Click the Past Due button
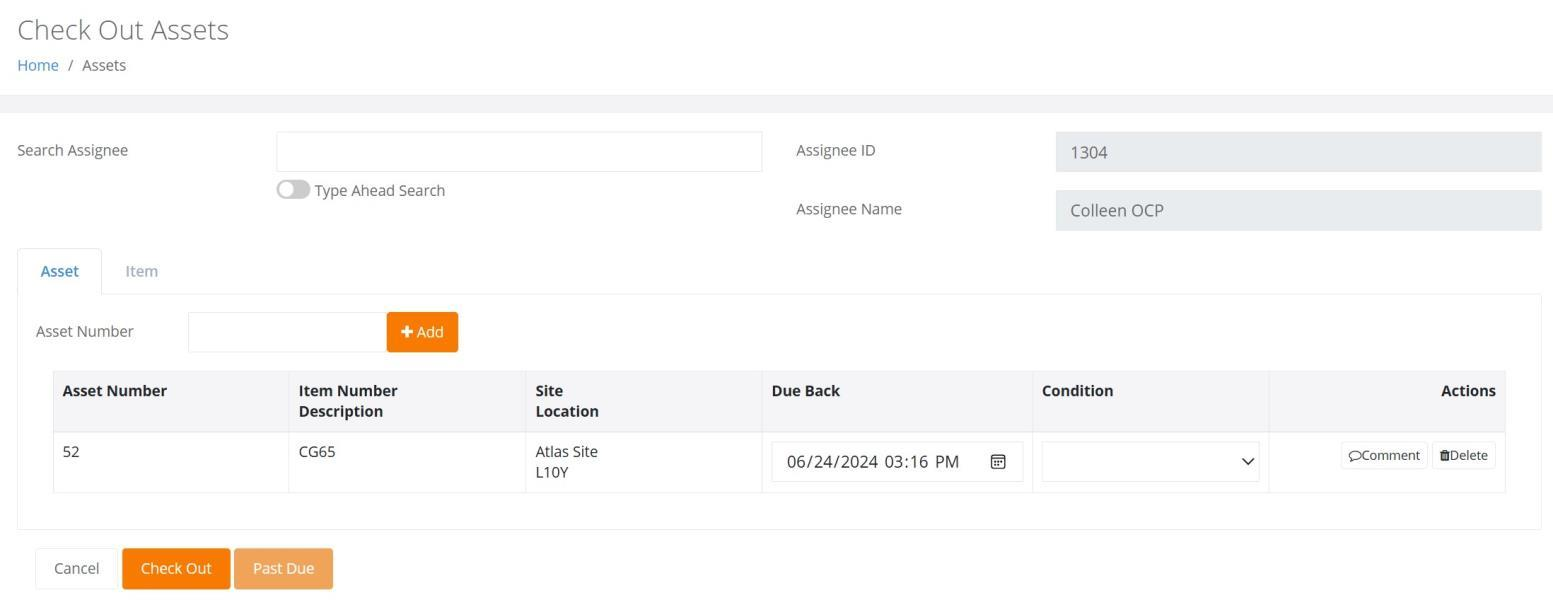 (283, 568)
